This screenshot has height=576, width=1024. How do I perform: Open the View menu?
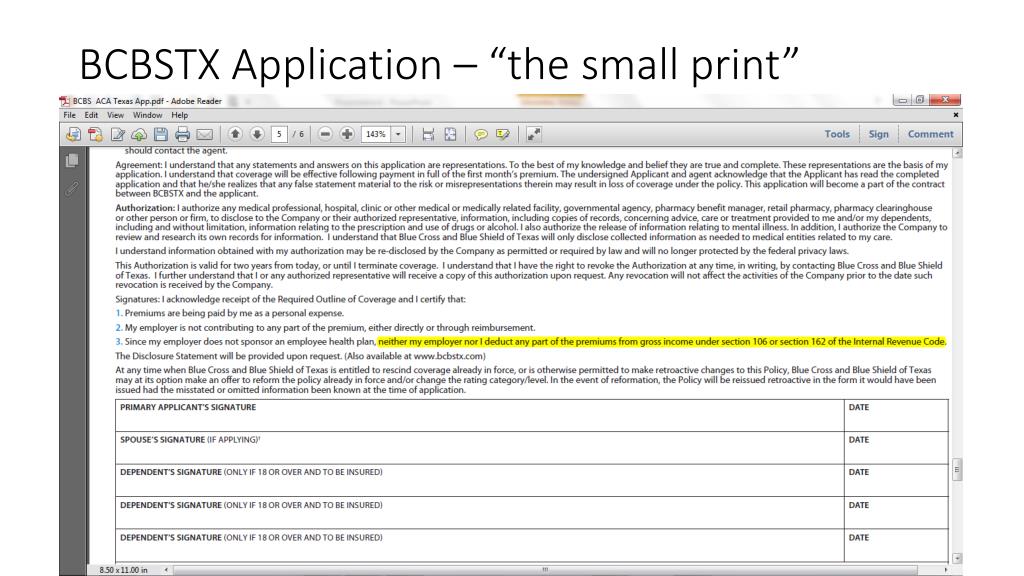click(x=115, y=115)
